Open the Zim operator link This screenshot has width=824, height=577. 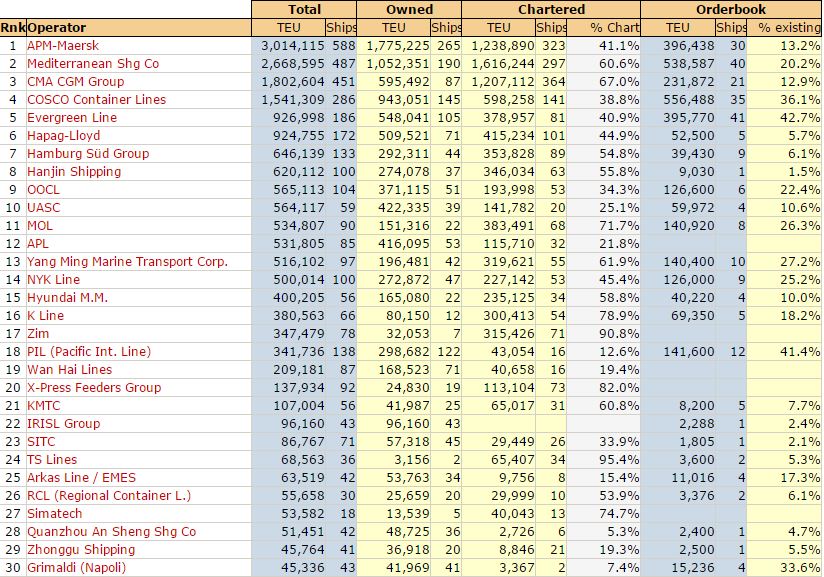click(x=38, y=334)
